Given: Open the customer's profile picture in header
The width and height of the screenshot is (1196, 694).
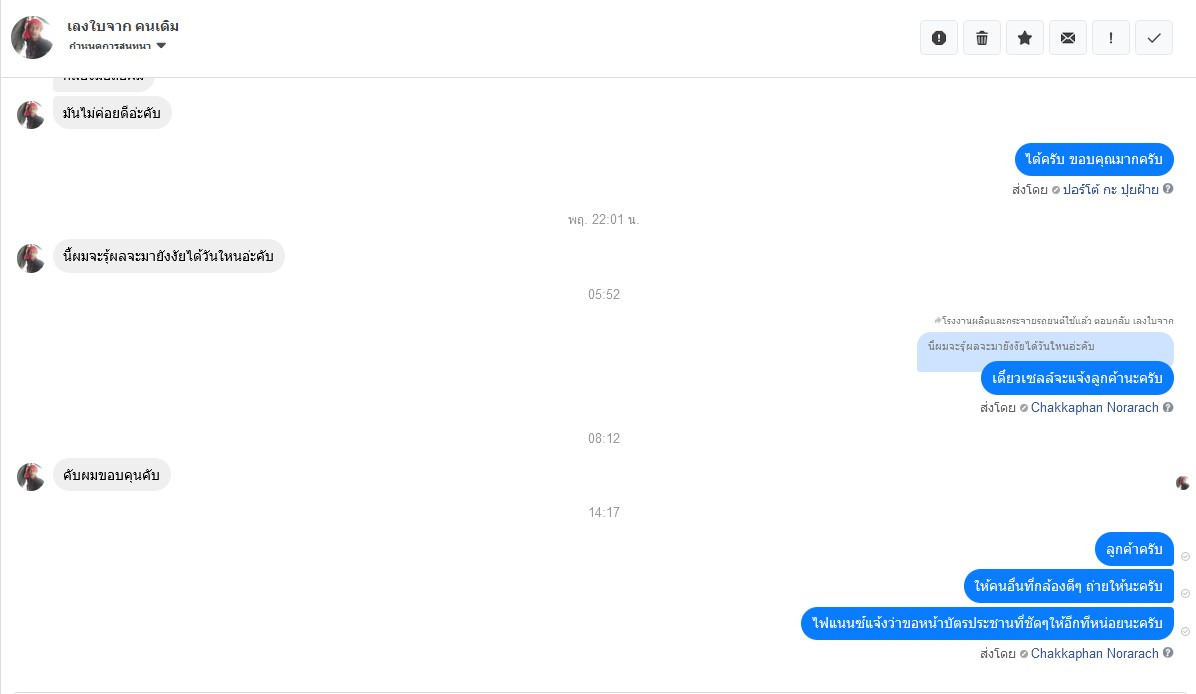Looking at the screenshot, I should coord(32,37).
